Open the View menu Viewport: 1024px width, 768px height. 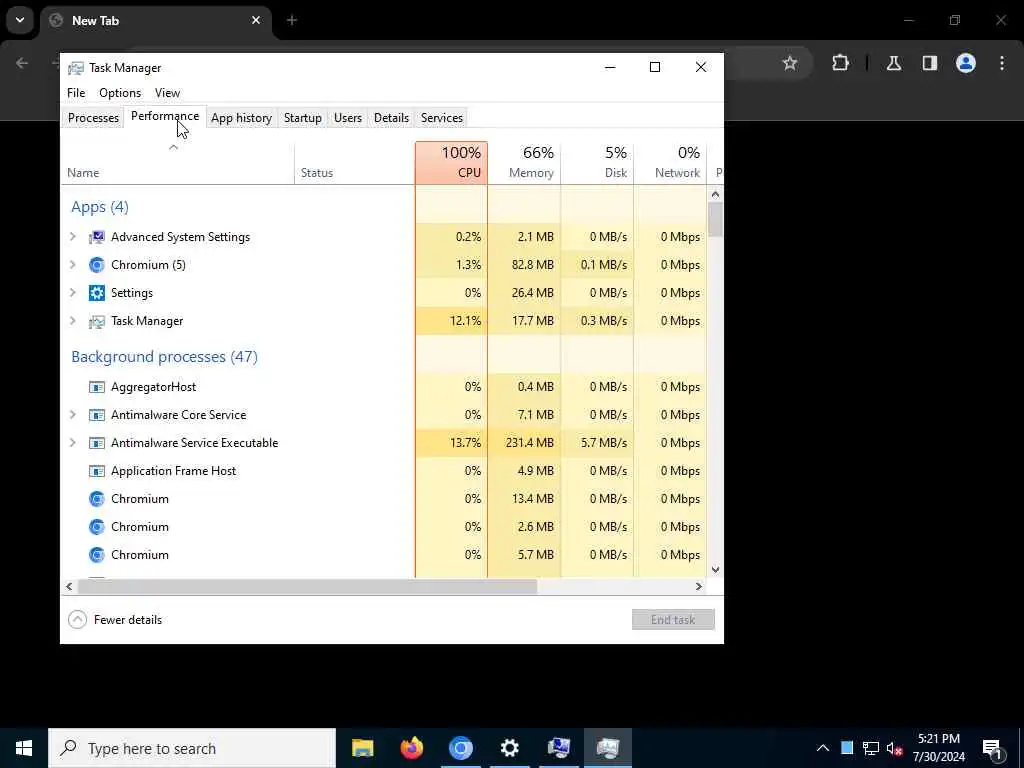[x=167, y=93]
